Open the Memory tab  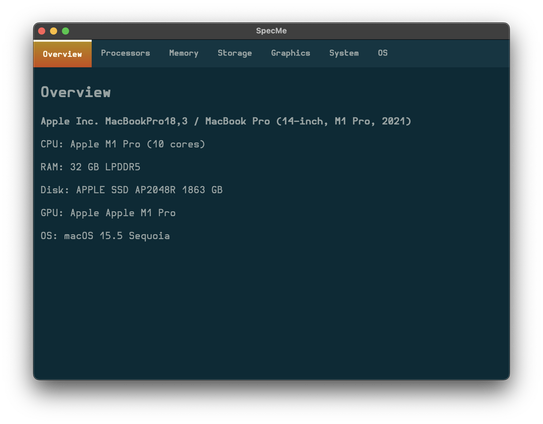point(184,53)
